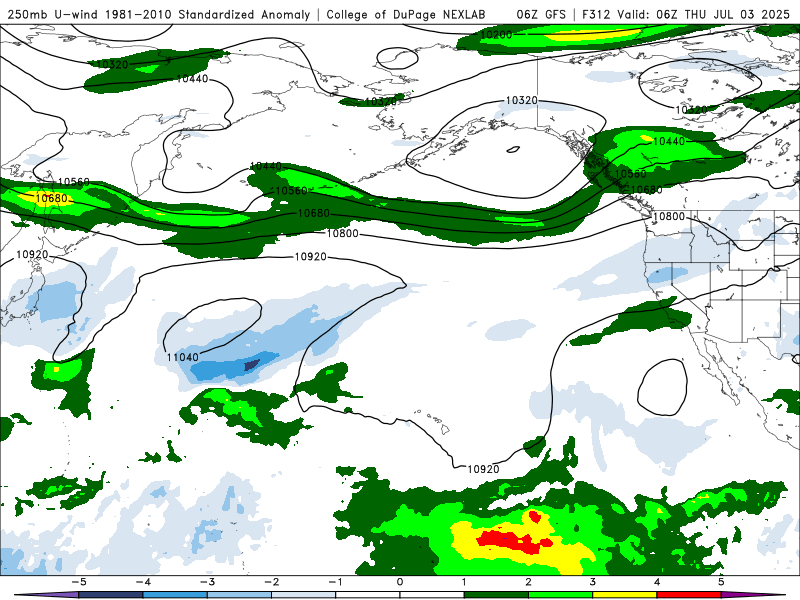Image resolution: width=800 pixels, height=600 pixels.
Task: Click the colorbar tick label '0'
Action: click(399, 582)
